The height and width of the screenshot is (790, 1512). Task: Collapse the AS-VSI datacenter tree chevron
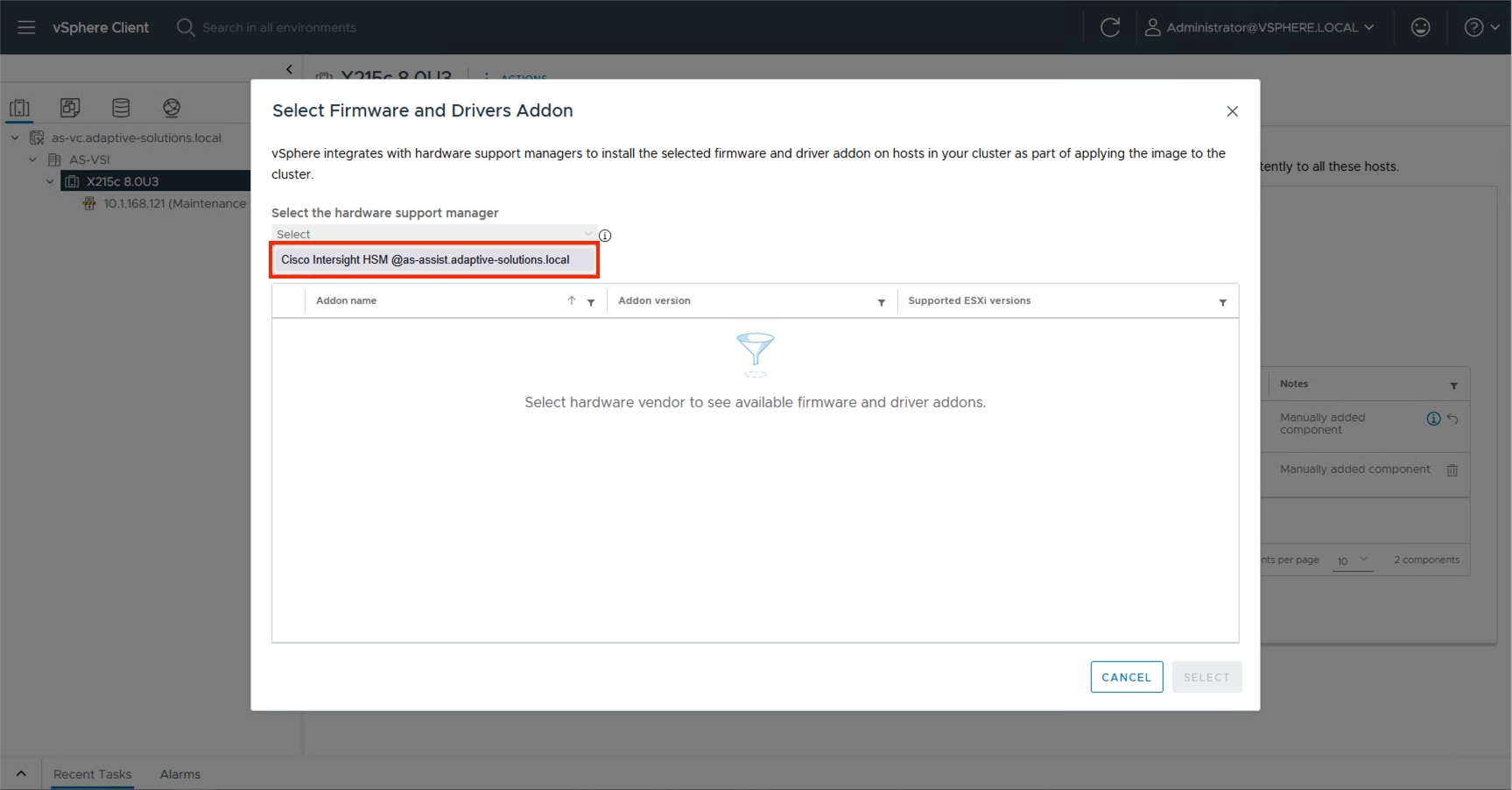tap(33, 159)
